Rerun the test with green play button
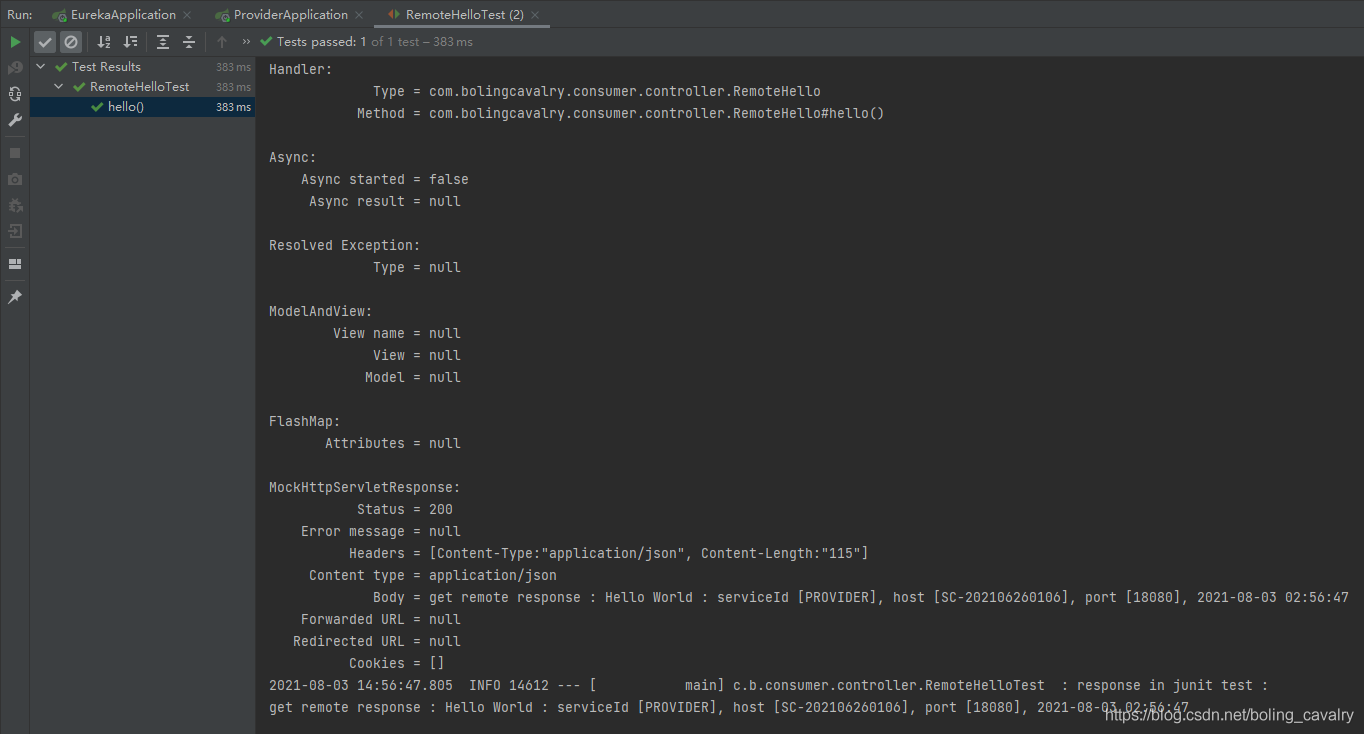 15,42
